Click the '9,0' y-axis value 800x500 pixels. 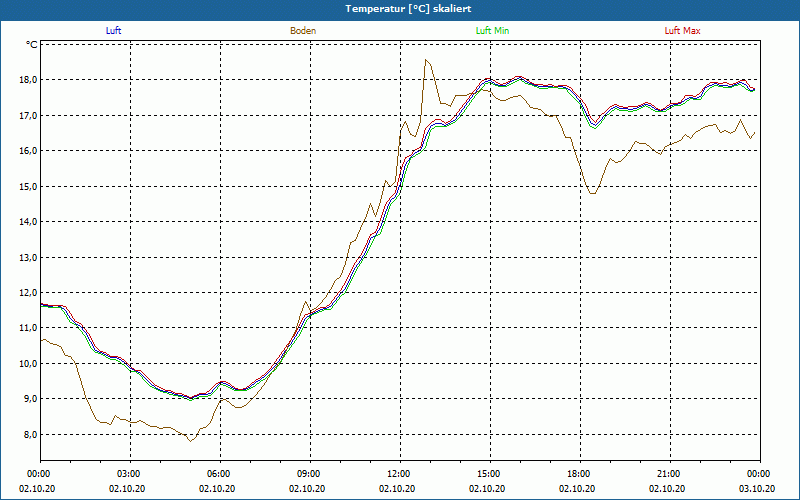(31, 399)
